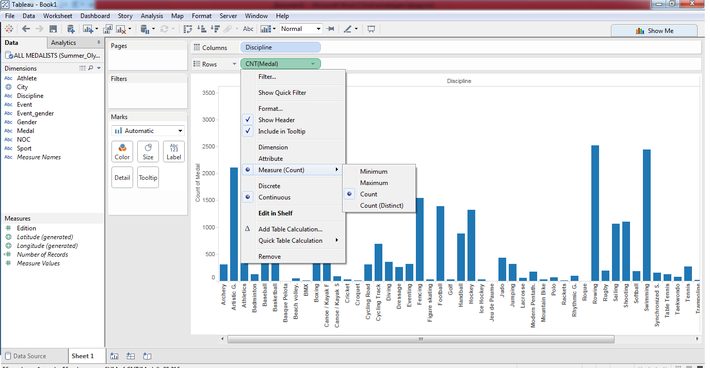The image size is (710, 368).
Task: Click the Show Me button
Action: pos(654,31)
